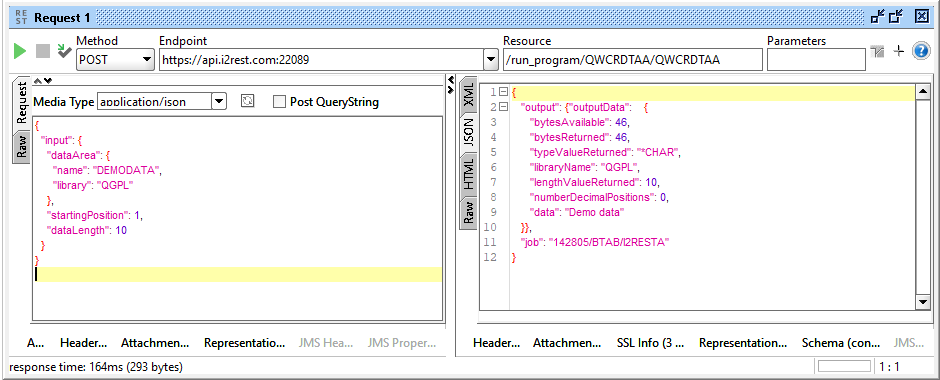Open the Media Type combo box
The height and width of the screenshot is (380, 940).
(162, 101)
